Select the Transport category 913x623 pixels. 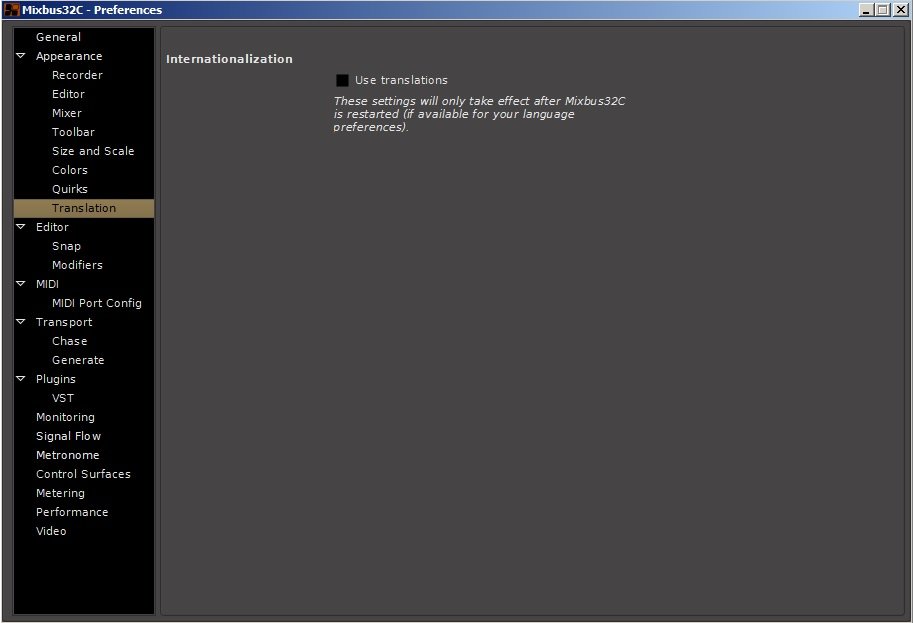click(63, 322)
